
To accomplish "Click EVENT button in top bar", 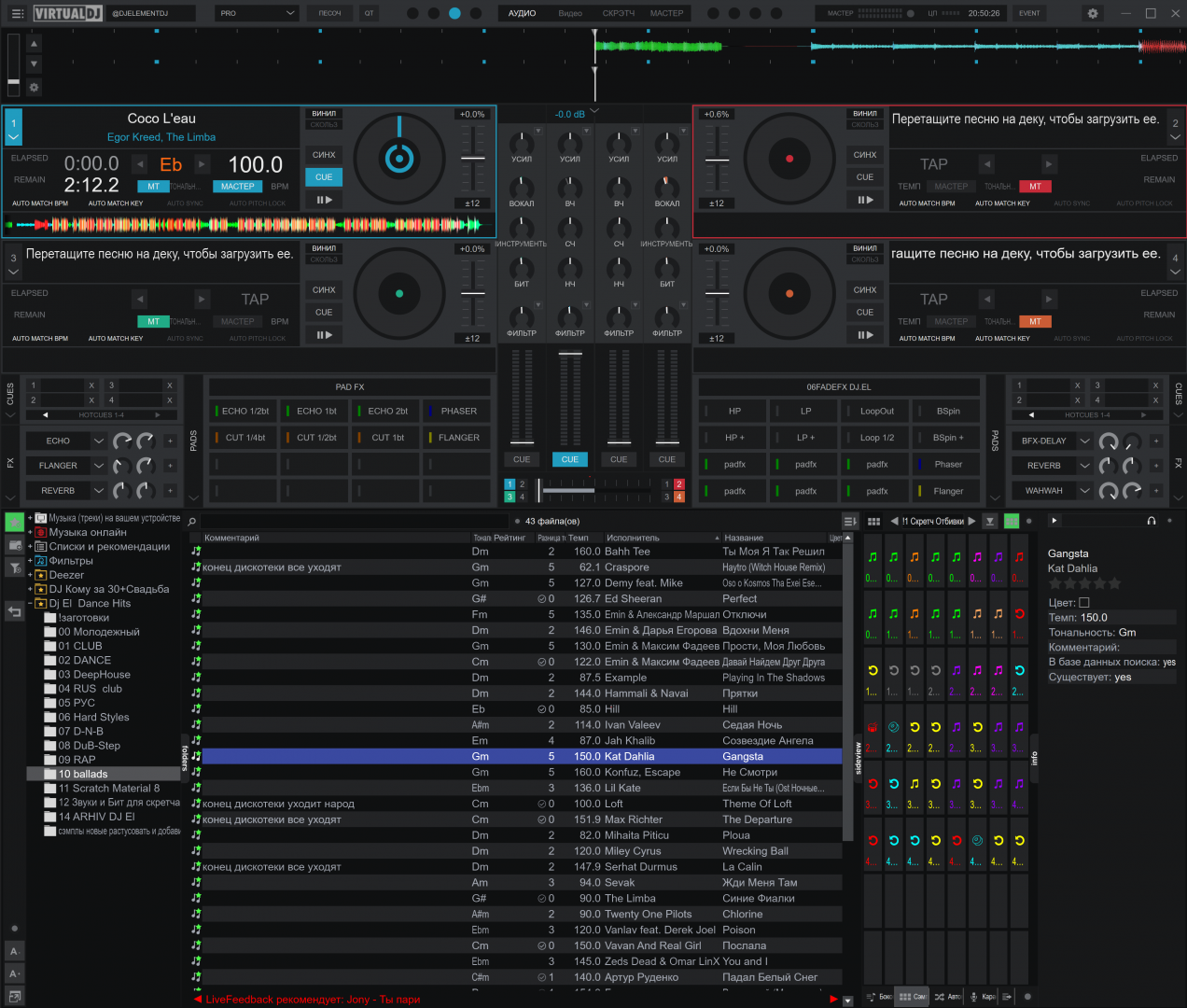I will click(x=1029, y=13).
